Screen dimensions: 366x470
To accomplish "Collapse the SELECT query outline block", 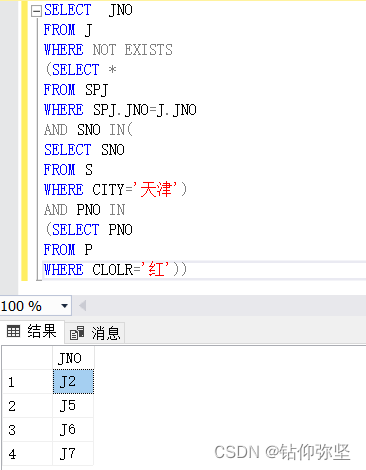I will click(x=36, y=11).
